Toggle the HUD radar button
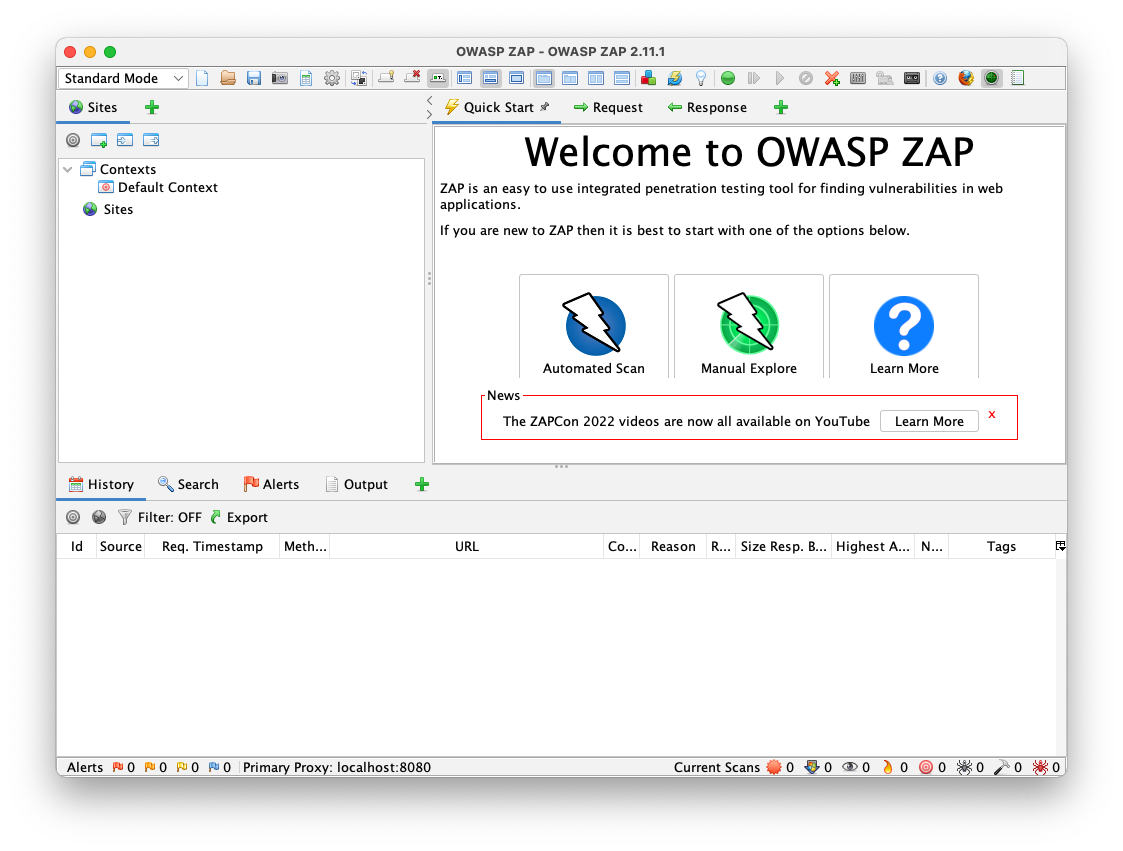Viewport: 1123px width, 851px height. 991,78
